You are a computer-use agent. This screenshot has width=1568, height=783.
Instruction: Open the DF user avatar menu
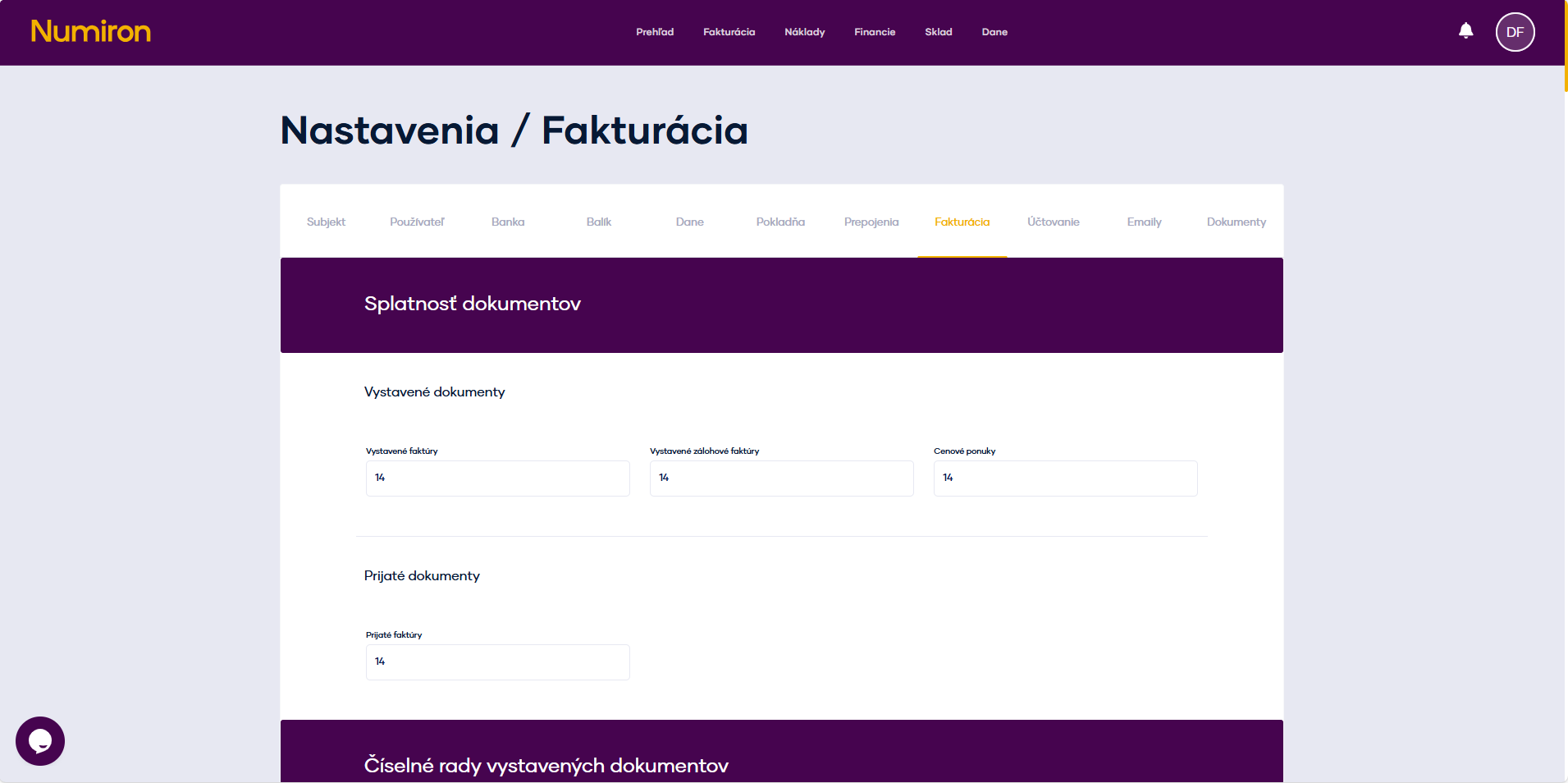(1515, 32)
